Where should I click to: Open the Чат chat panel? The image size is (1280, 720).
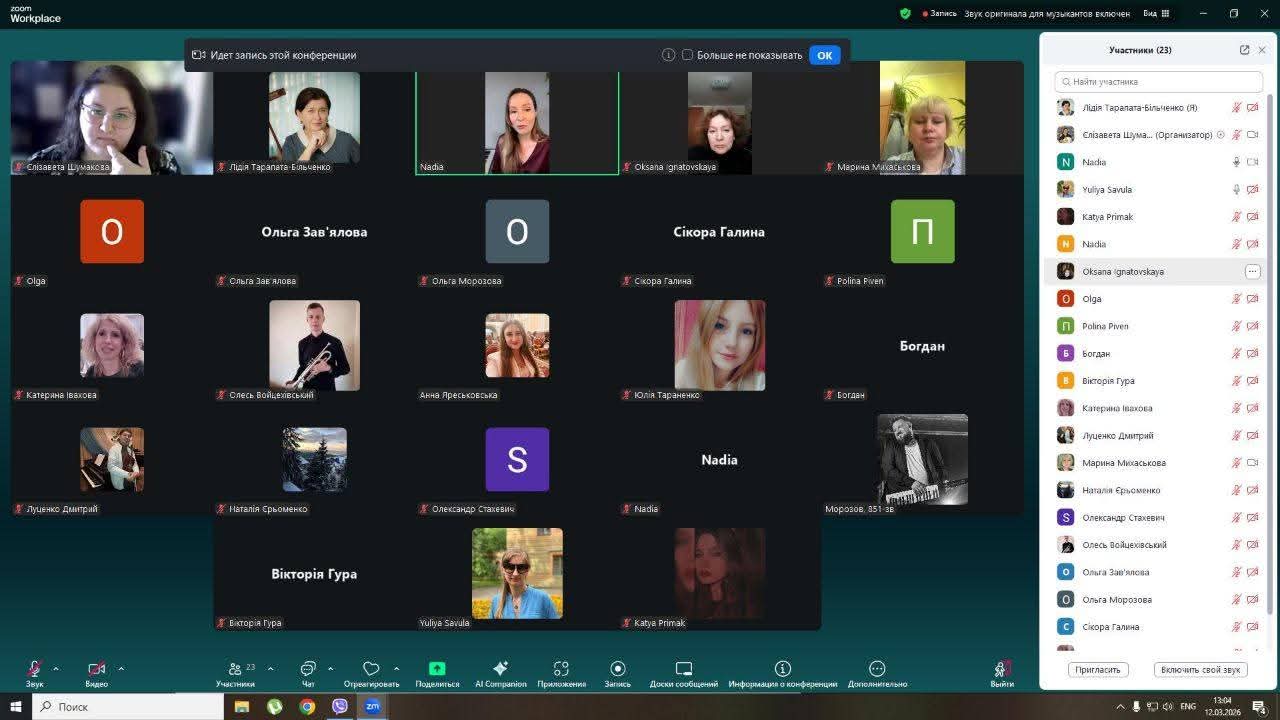coord(308,669)
